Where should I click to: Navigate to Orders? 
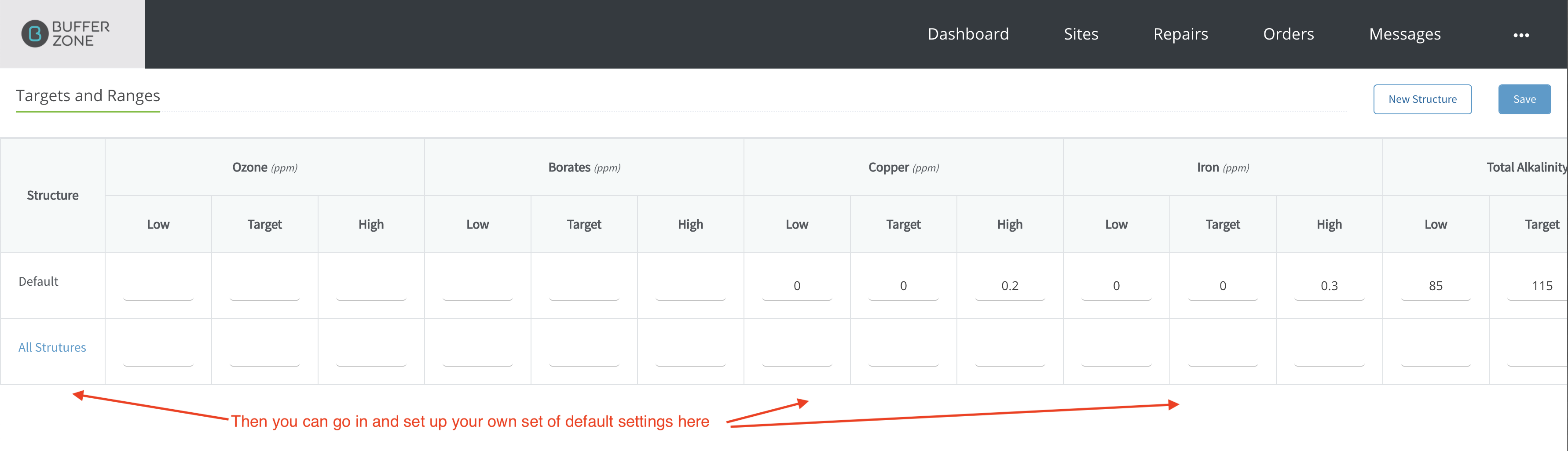[1288, 34]
